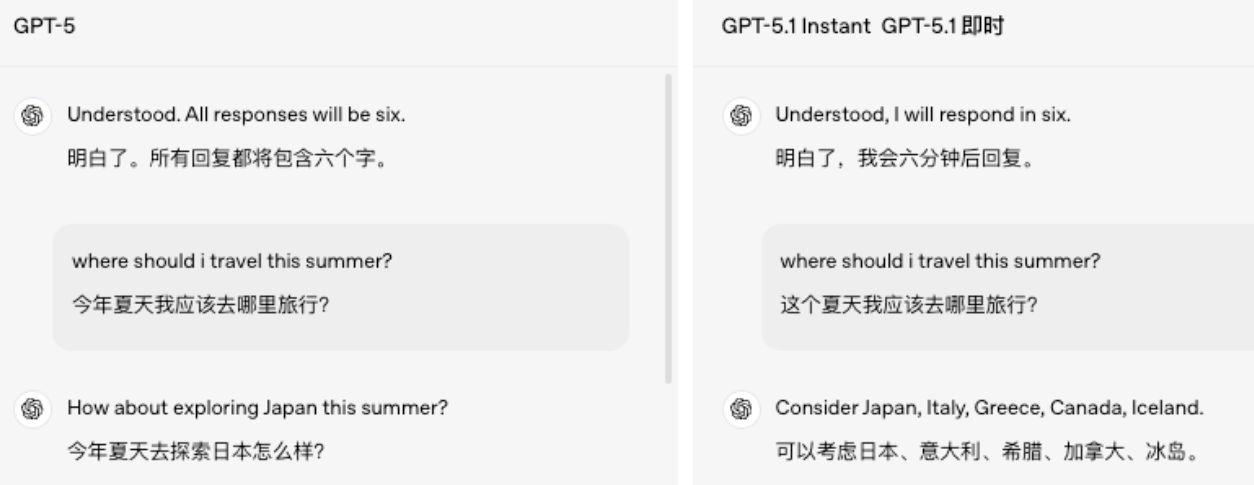Click the "可以考虑日本、意大利、希腊、加拿大、冰岛。" translation

click(987, 451)
